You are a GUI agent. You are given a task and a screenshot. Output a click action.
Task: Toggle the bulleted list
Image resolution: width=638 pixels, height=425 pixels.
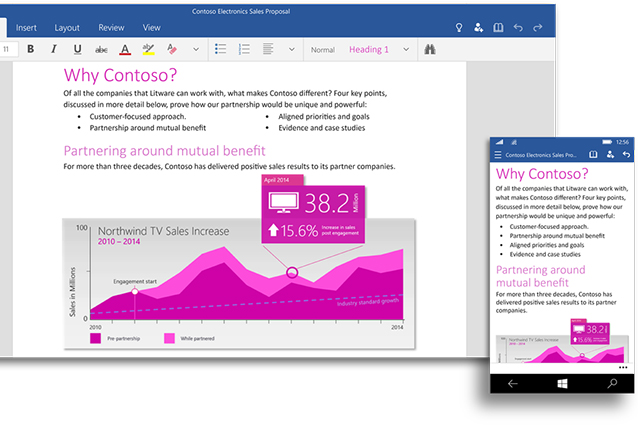click(x=221, y=49)
